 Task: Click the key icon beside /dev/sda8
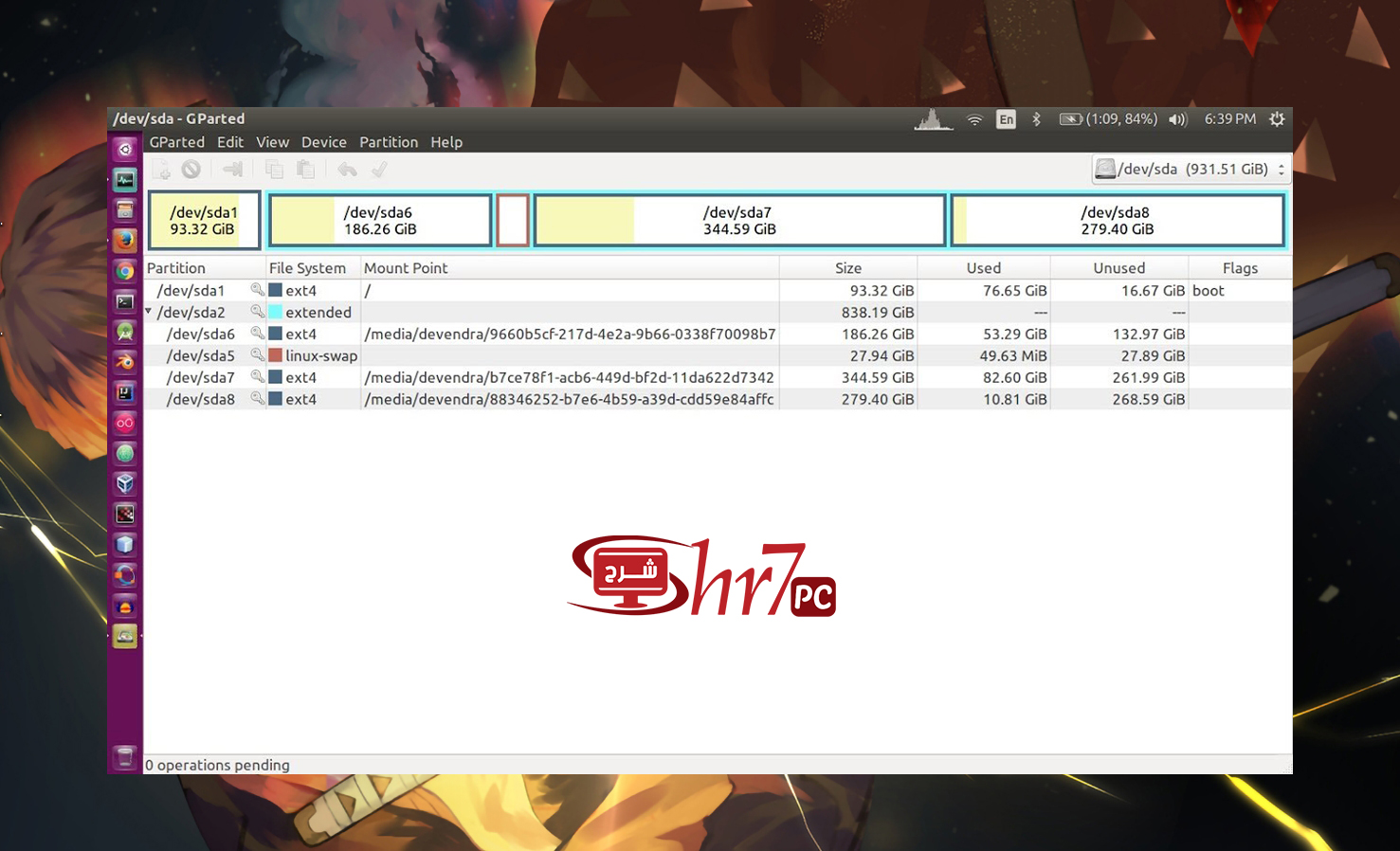pos(257,399)
